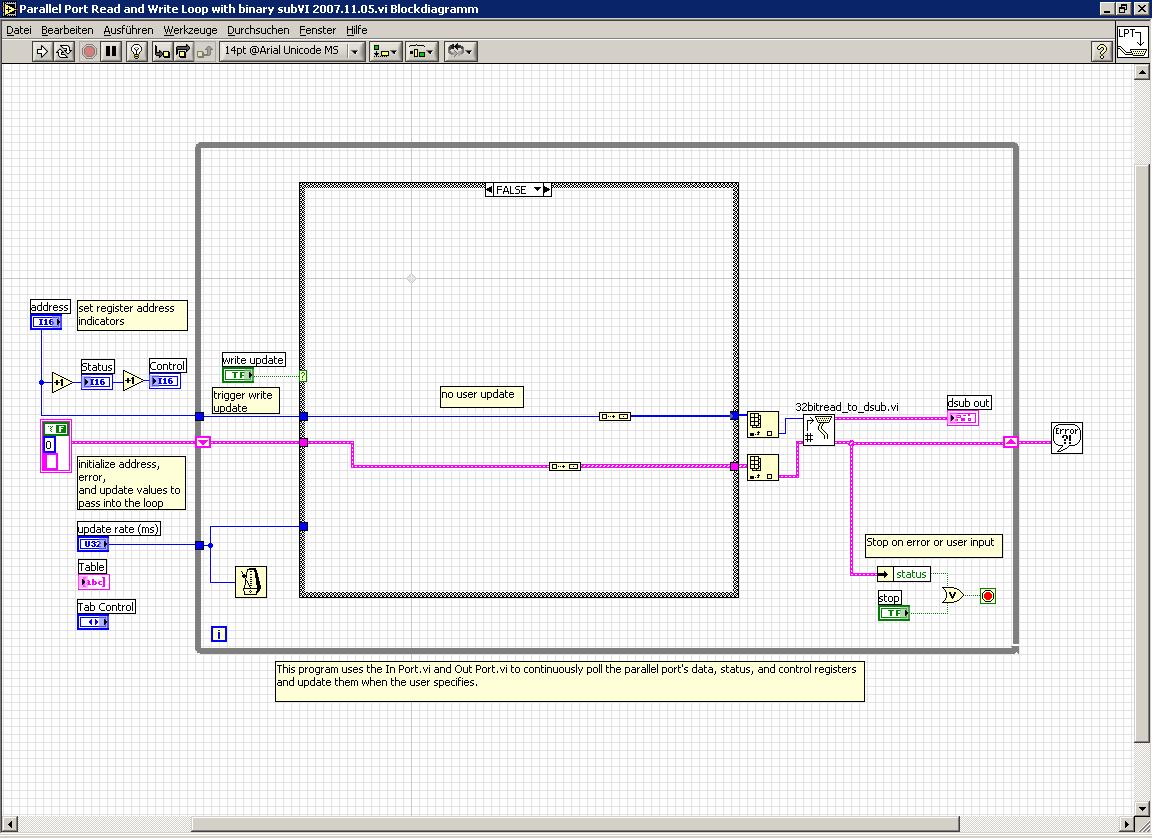Select the Control I16 indicator terminal

[165, 381]
